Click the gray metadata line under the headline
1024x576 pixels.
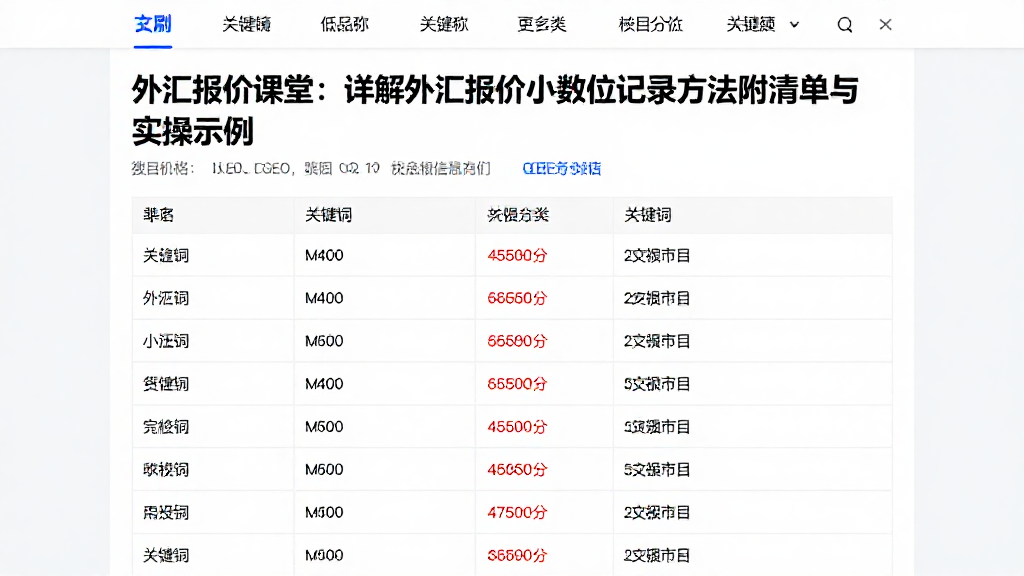311,168
